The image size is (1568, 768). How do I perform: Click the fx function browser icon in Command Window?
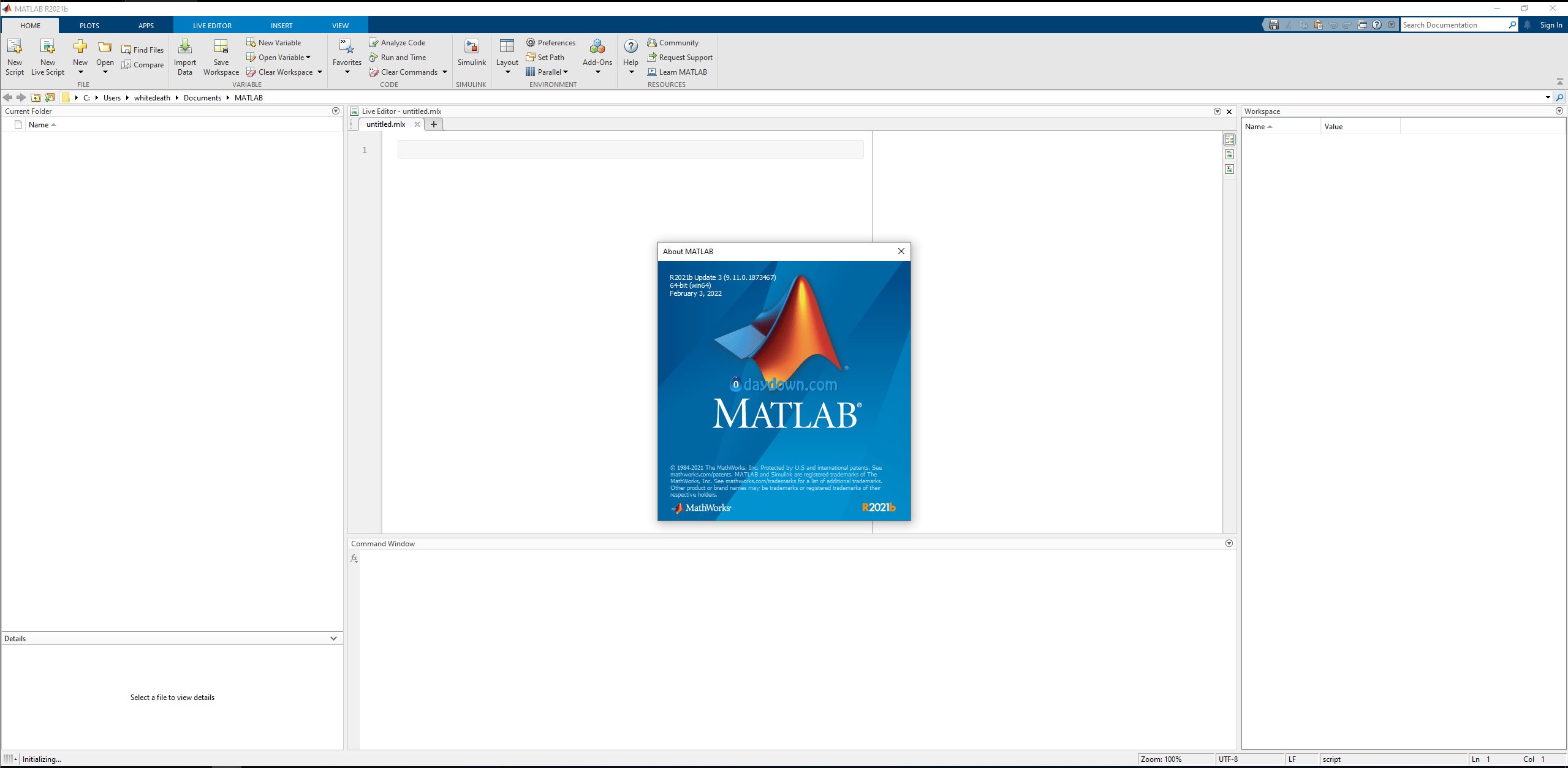pyautogui.click(x=354, y=558)
